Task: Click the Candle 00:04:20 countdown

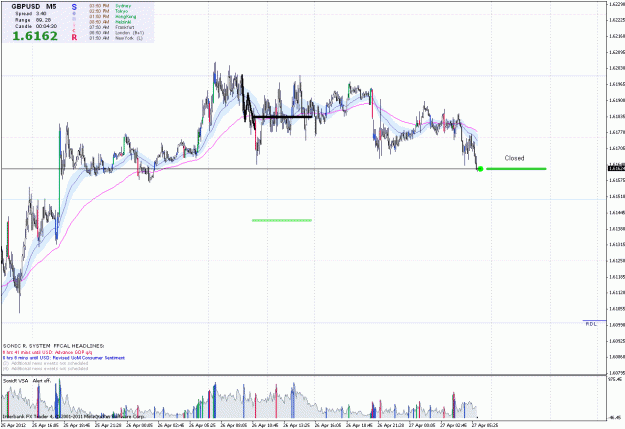Action: point(36,26)
